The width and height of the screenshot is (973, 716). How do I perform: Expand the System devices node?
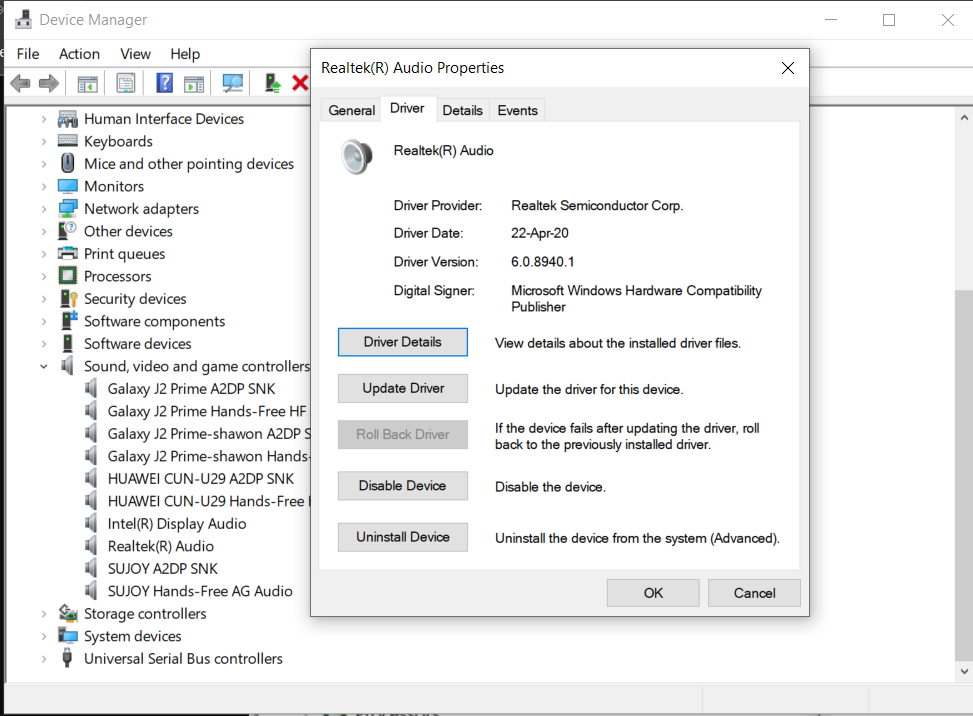point(43,637)
